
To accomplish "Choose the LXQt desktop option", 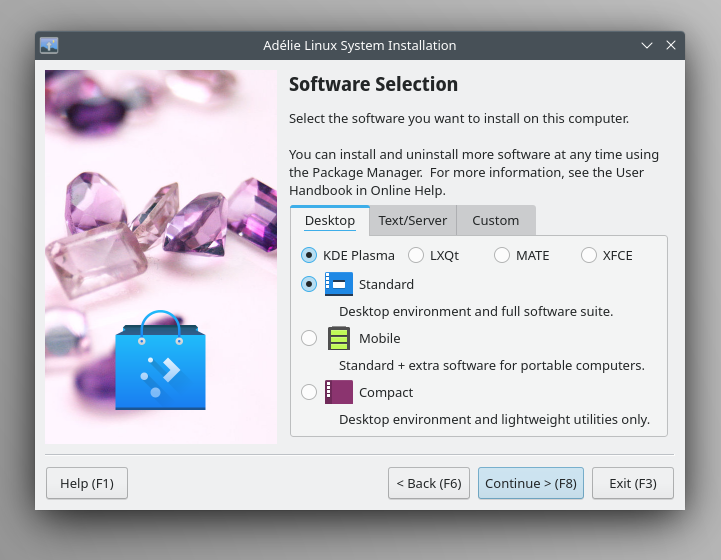I will point(416,255).
